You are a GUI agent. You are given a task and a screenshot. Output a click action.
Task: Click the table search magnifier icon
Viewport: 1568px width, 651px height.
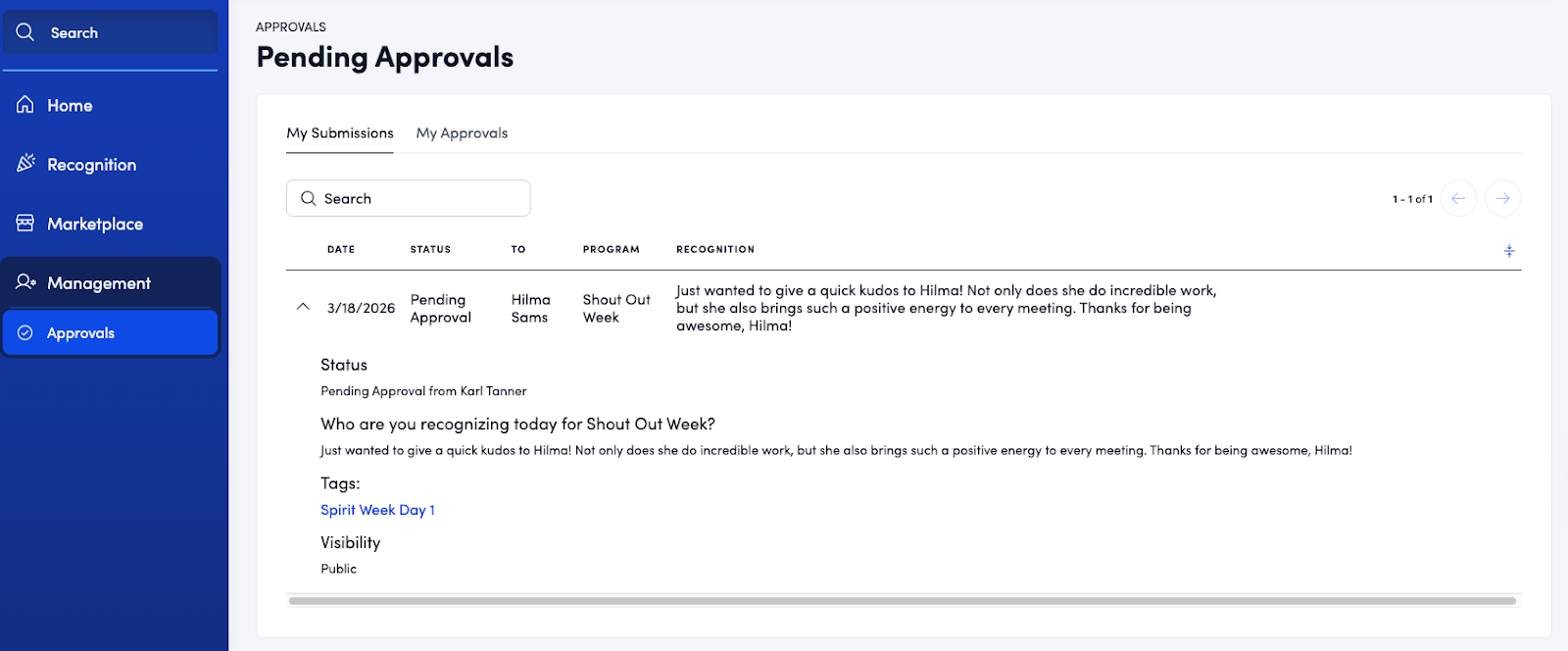pos(309,198)
